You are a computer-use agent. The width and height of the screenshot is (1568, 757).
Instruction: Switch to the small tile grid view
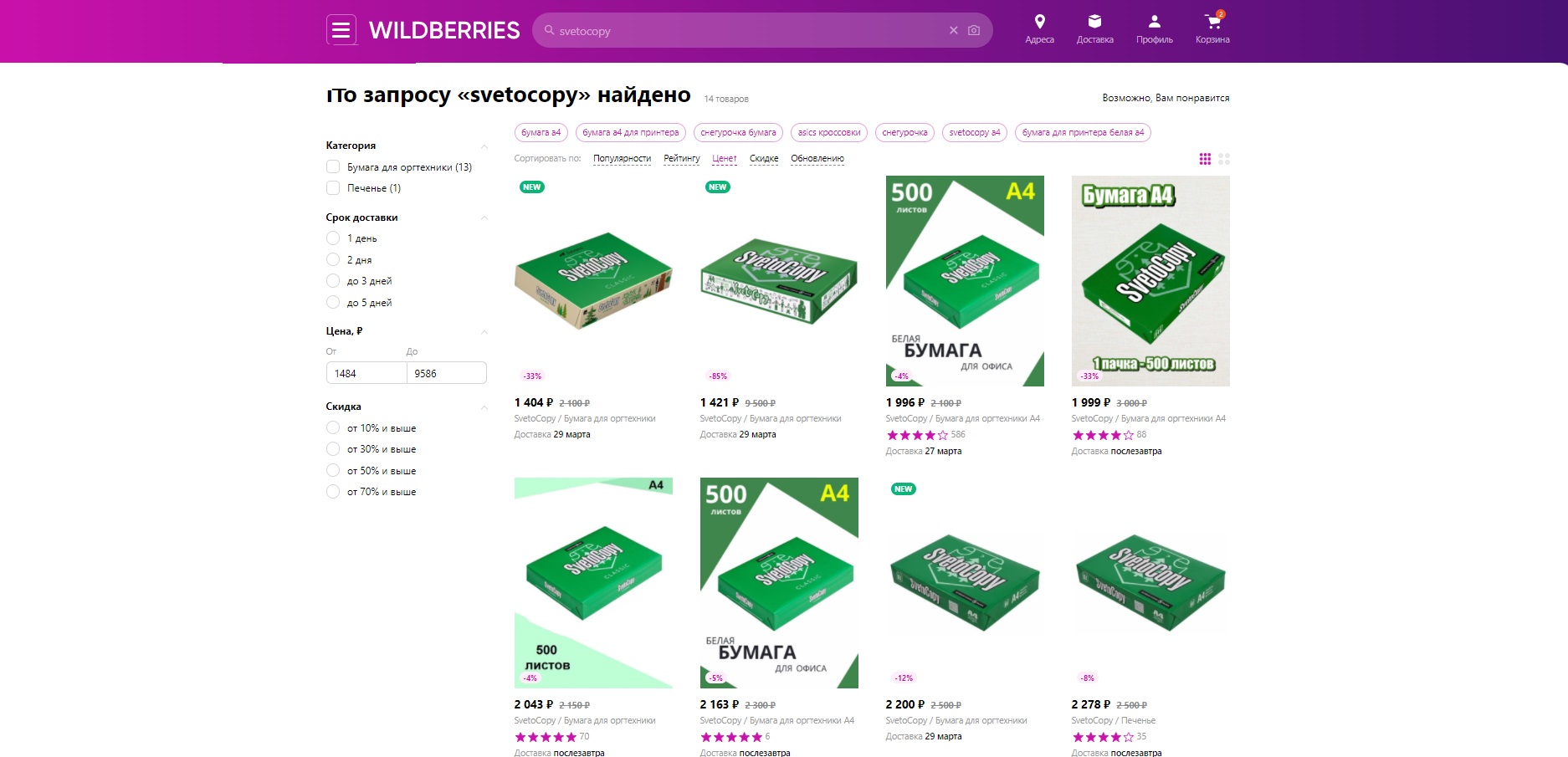pos(1205,159)
